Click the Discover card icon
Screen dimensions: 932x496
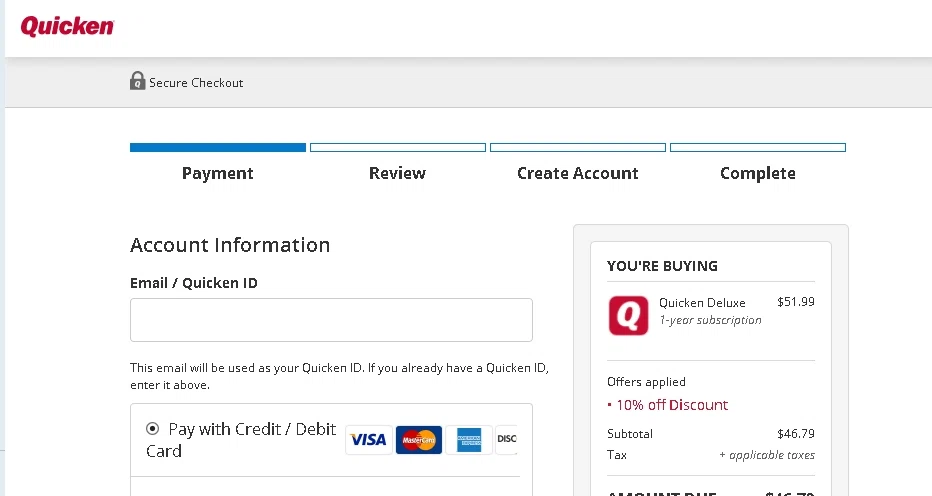pyautogui.click(x=507, y=440)
